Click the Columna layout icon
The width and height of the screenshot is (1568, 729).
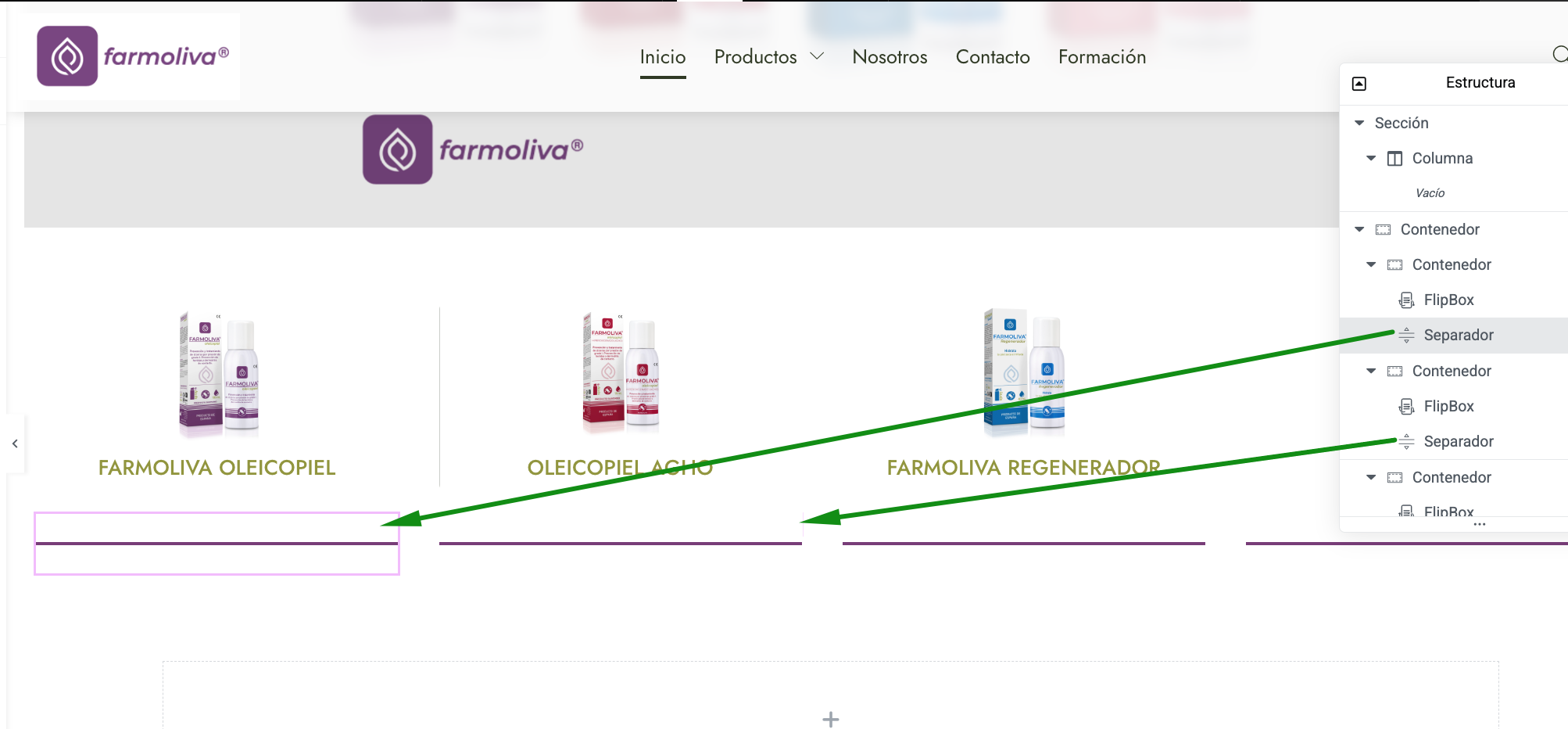coord(1395,159)
